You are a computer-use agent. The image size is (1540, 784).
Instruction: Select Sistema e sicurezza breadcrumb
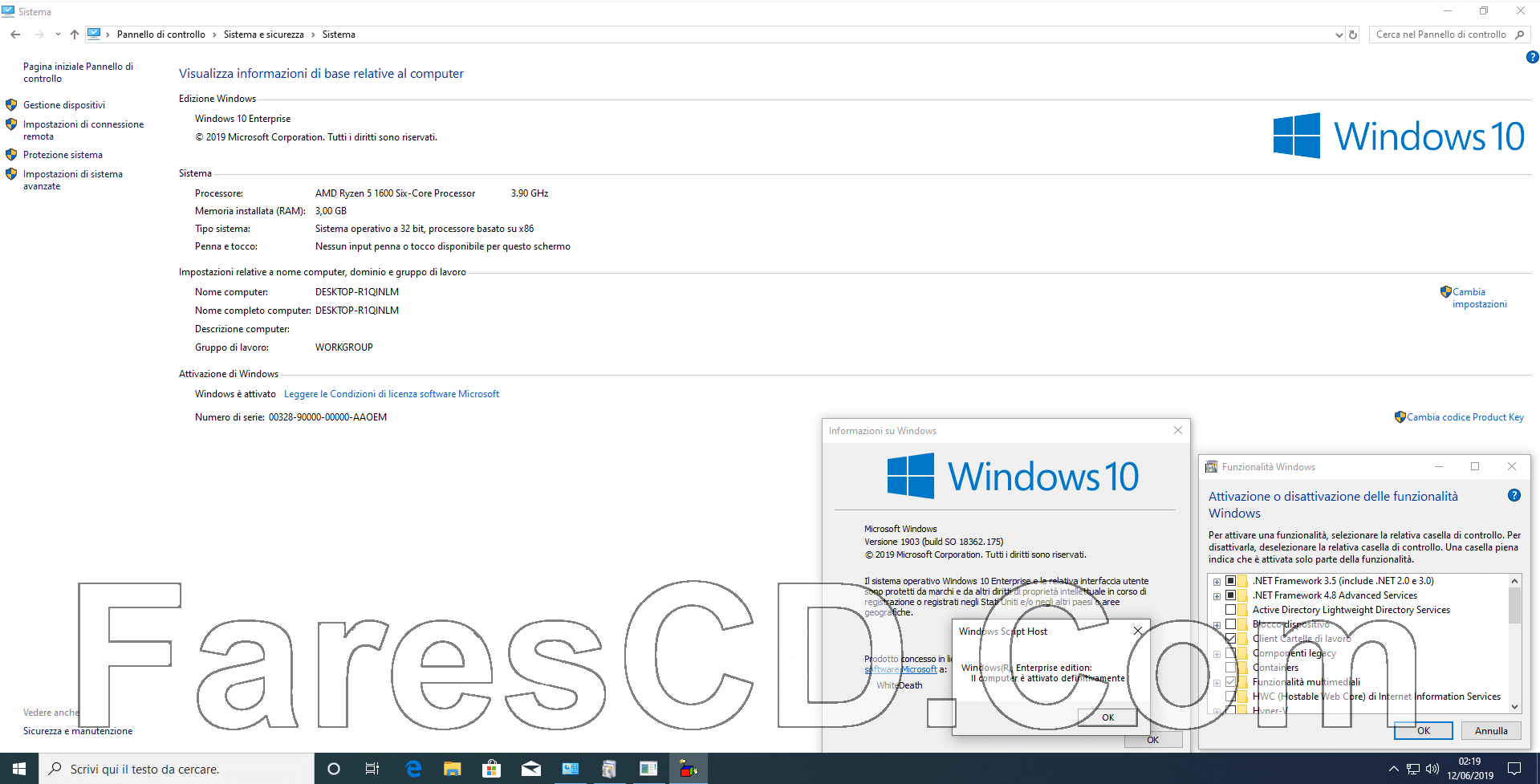pyautogui.click(x=264, y=35)
